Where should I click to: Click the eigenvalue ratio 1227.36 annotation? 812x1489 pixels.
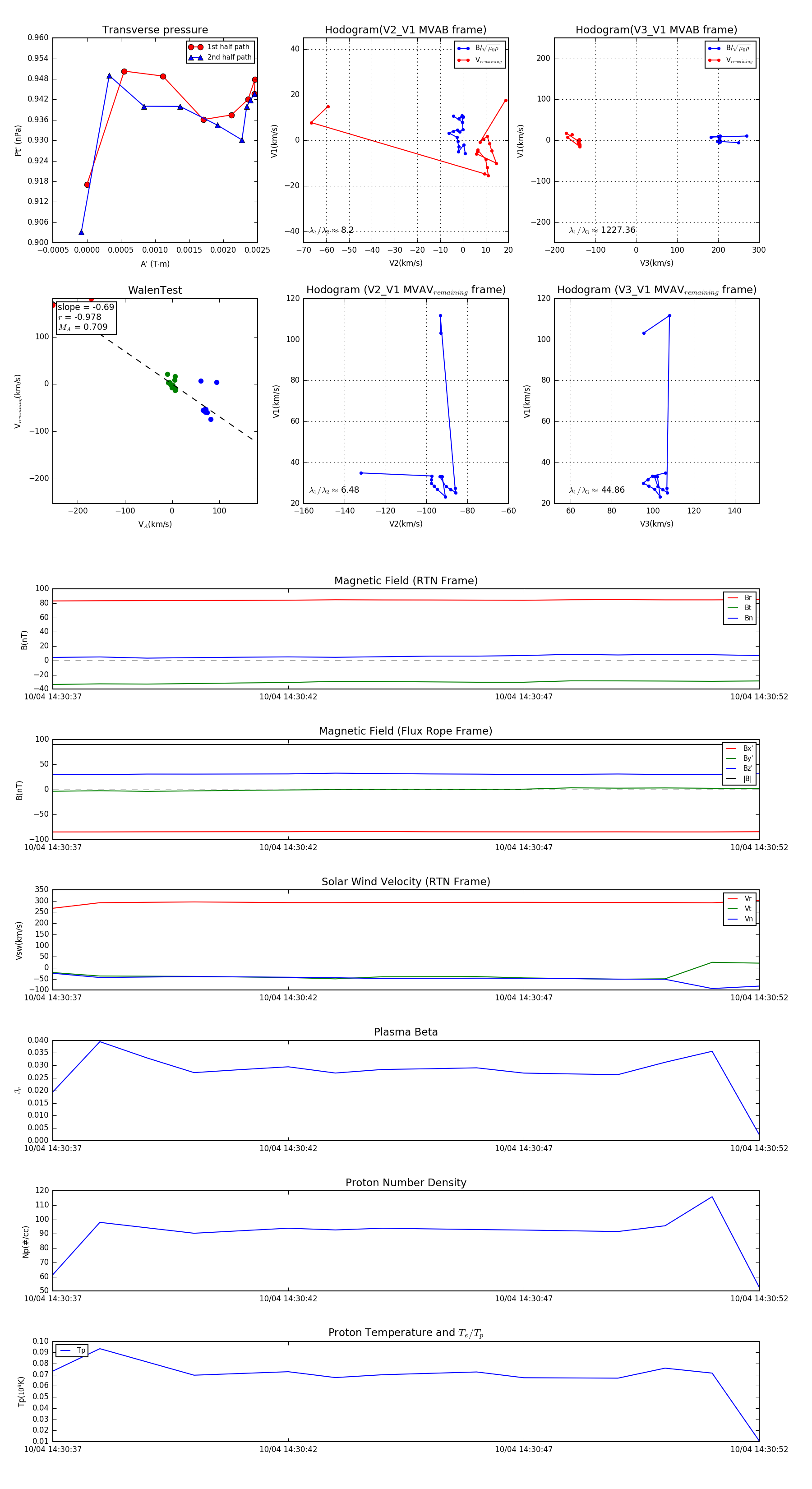[602, 230]
